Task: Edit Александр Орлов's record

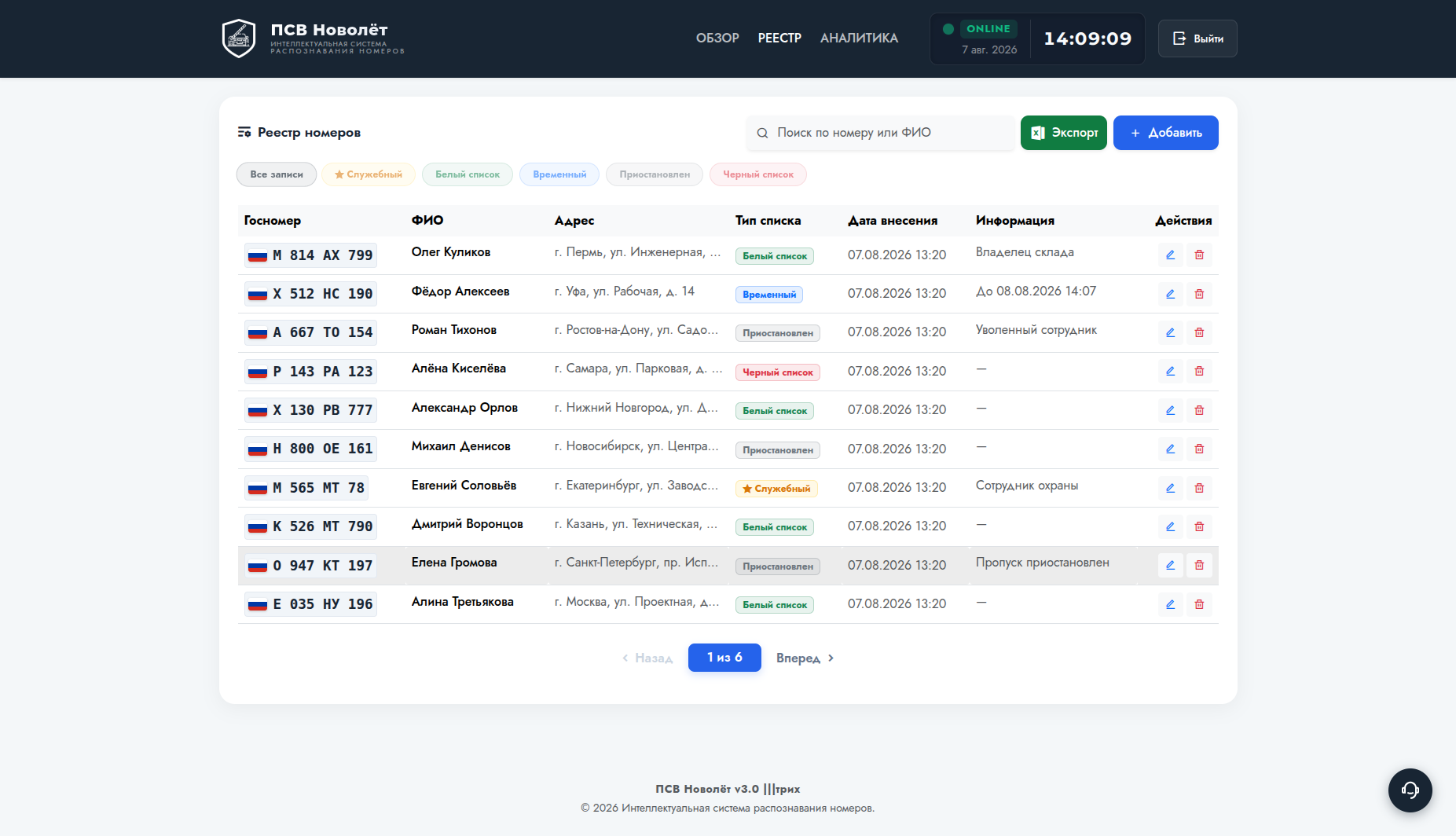Action: tap(1170, 410)
